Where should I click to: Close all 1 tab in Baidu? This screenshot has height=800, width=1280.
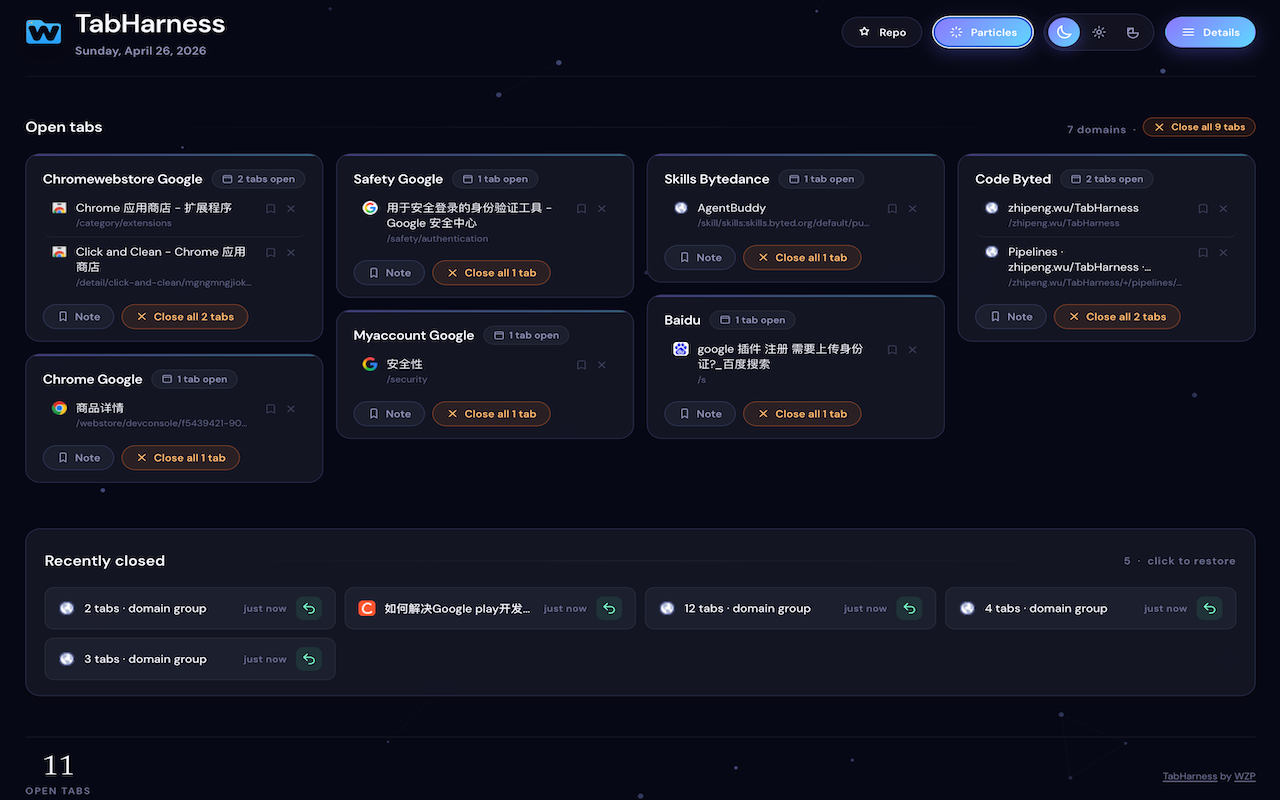803,414
